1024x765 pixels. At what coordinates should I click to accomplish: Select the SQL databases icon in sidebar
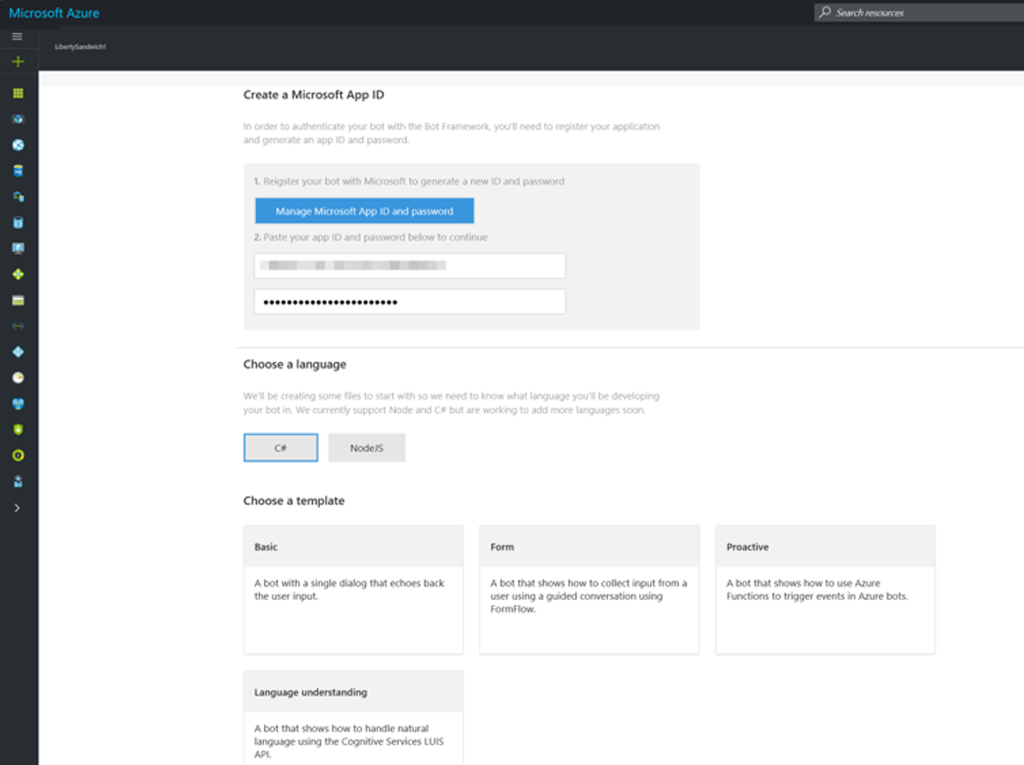pyautogui.click(x=18, y=171)
